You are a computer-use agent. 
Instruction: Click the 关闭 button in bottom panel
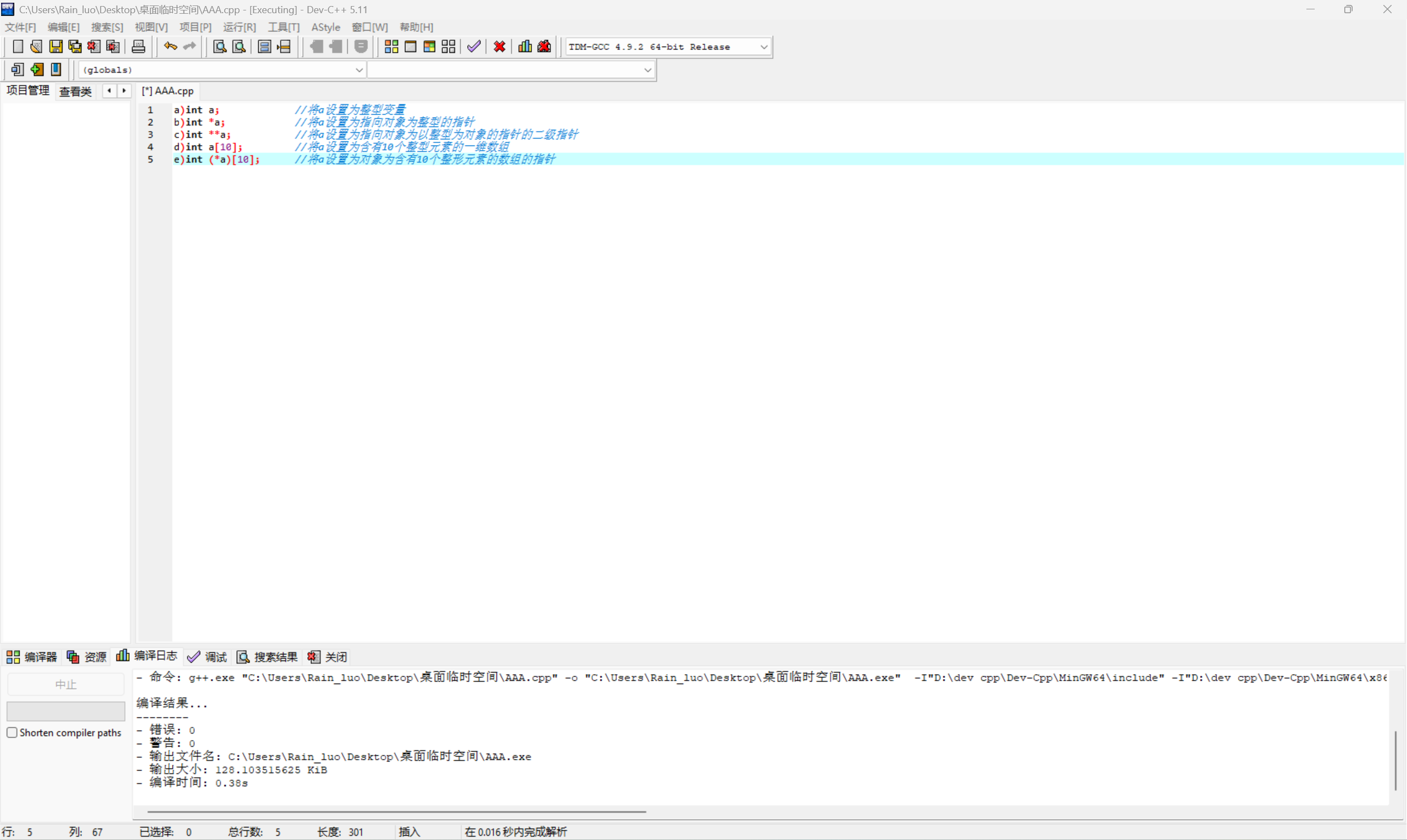327,657
